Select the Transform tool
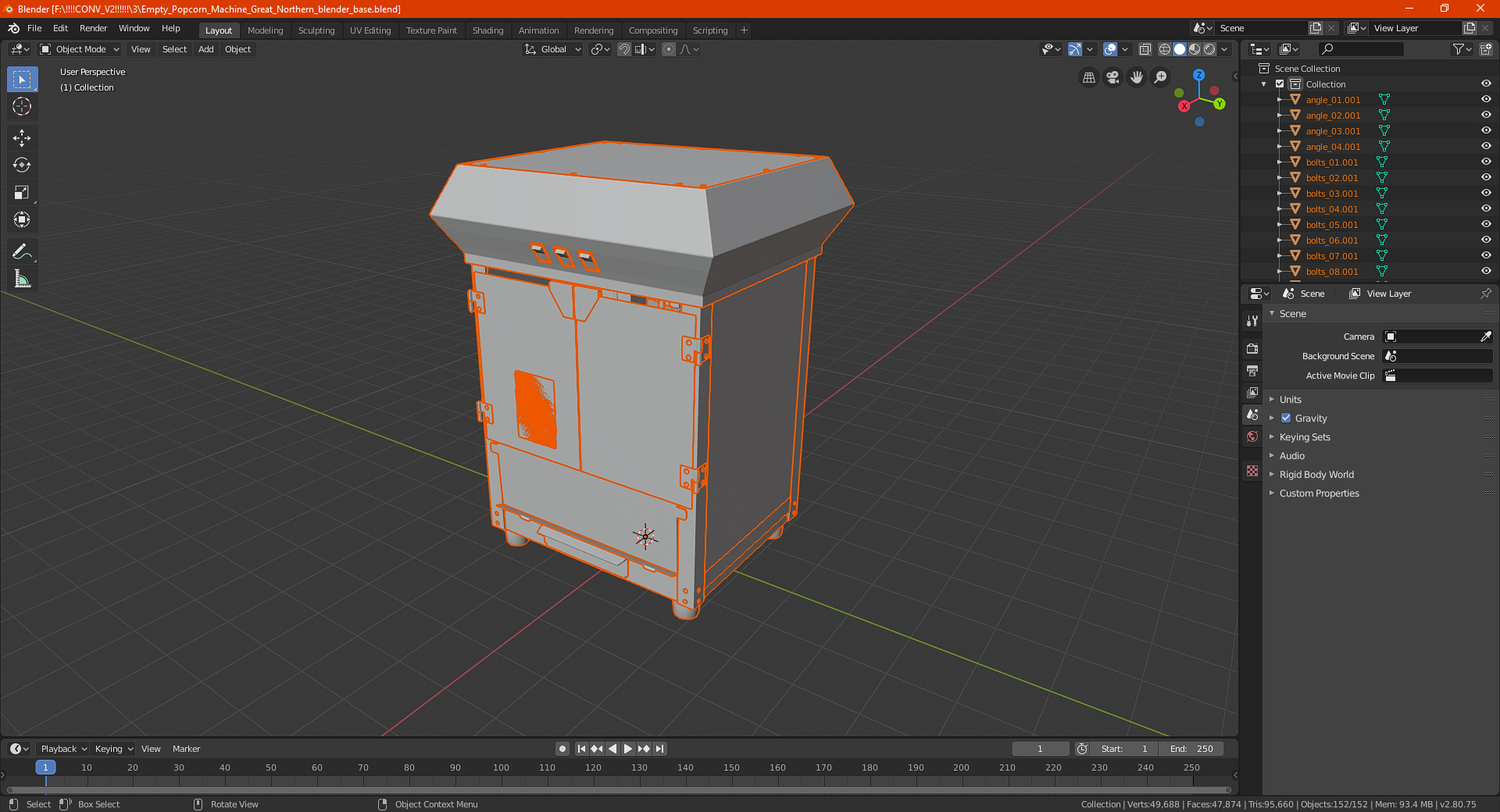This screenshot has width=1500, height=812. pyautogui.click(x=22, y=219)
